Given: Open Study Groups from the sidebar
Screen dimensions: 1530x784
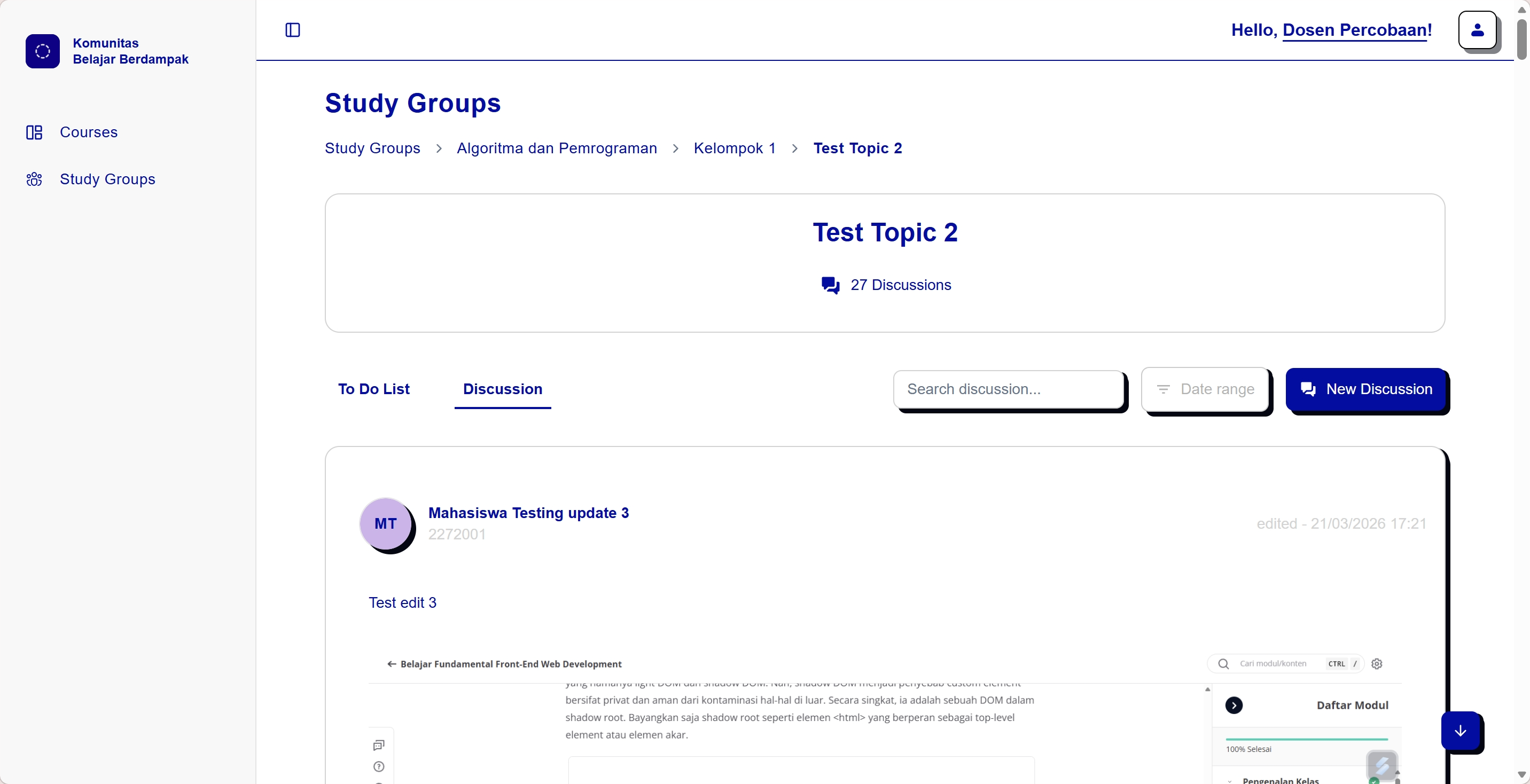Looking at the screenshot, I should point(107,179).
